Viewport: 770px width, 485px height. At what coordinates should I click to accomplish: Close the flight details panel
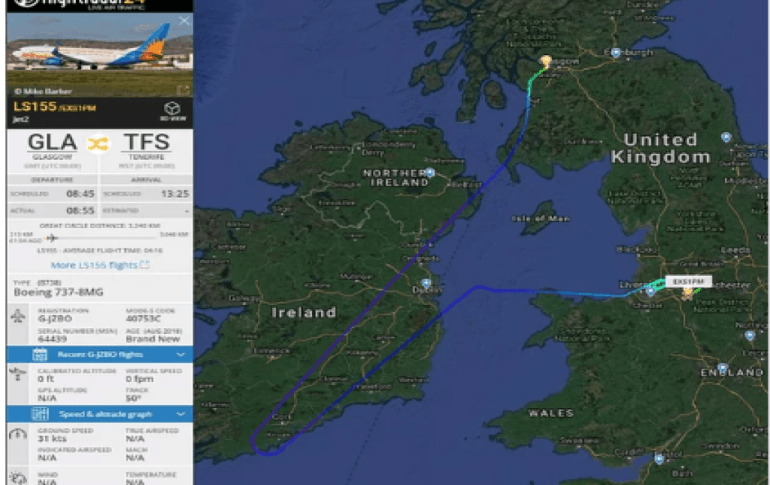point(184,21)
